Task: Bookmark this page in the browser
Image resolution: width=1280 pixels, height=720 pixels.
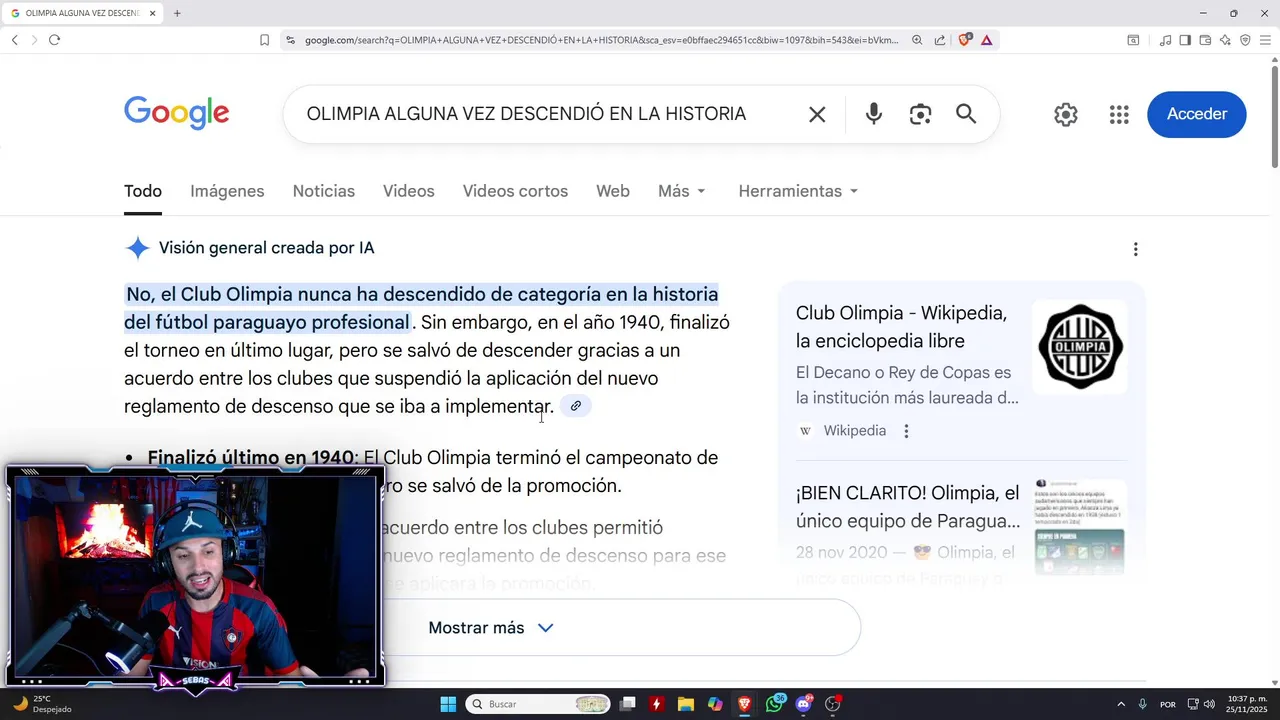Action: tap(264, 40)
